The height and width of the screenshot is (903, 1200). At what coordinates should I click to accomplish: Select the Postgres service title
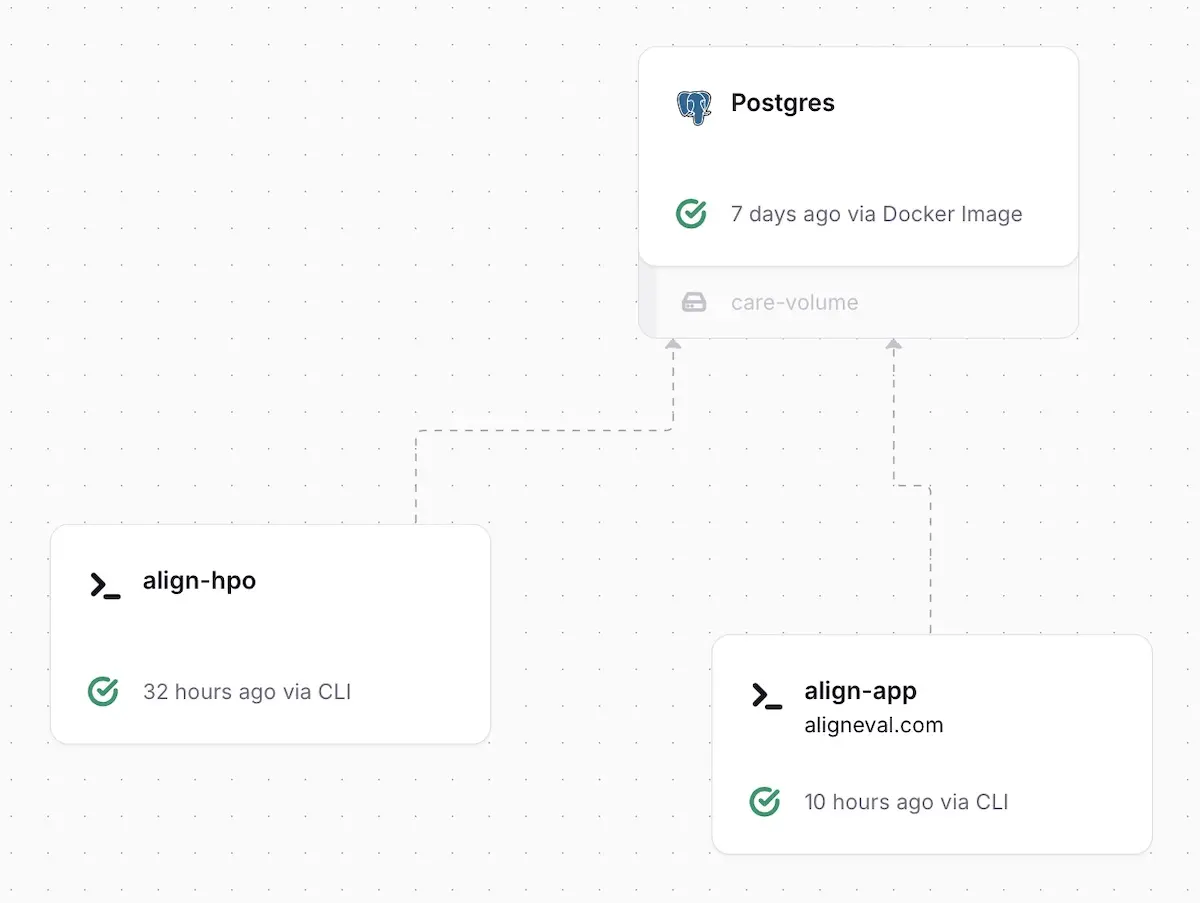coord(782,103)
